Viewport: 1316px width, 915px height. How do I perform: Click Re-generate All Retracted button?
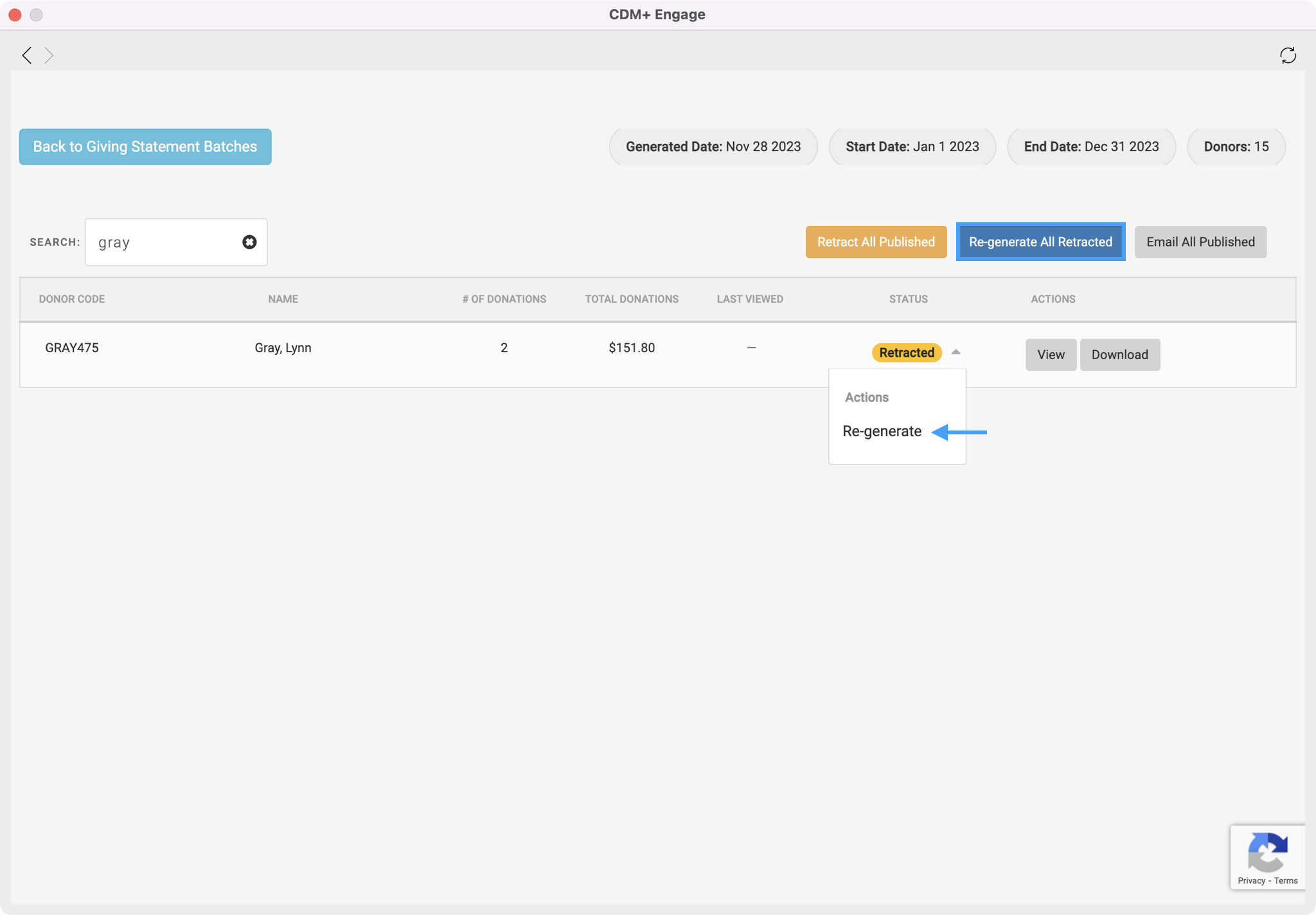[1040, 242]
